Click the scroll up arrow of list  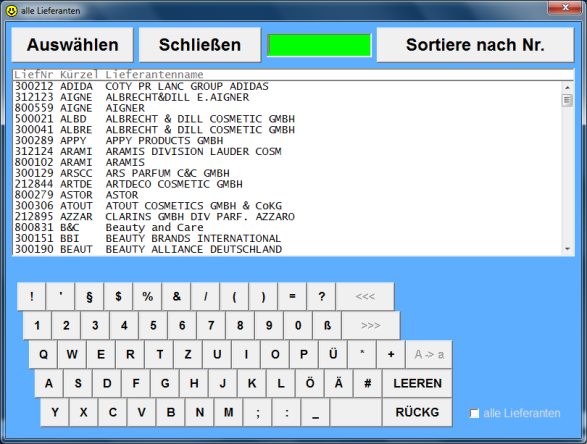(x=567, y=87)
